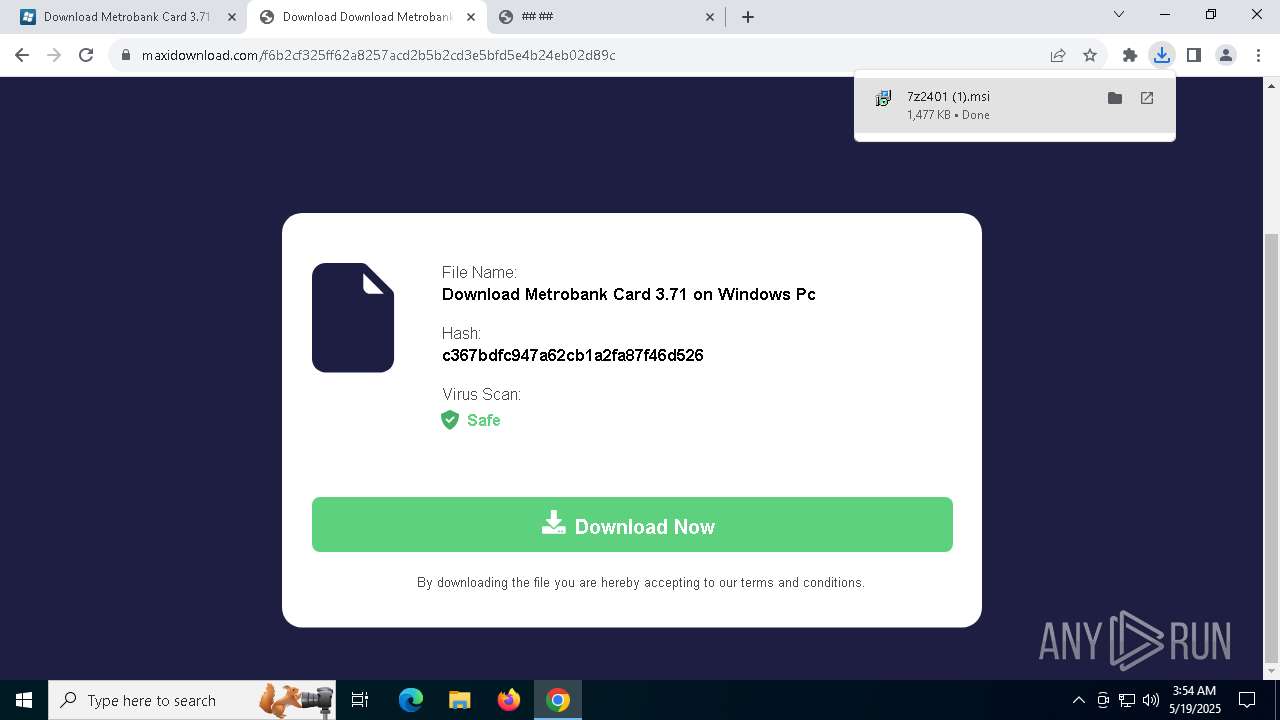Image resolution: width=1280 pixels, height=720 pixels.
Task: Switch to Download Metrobank Card 3.71 tab
Action: (x=126, y=17)
